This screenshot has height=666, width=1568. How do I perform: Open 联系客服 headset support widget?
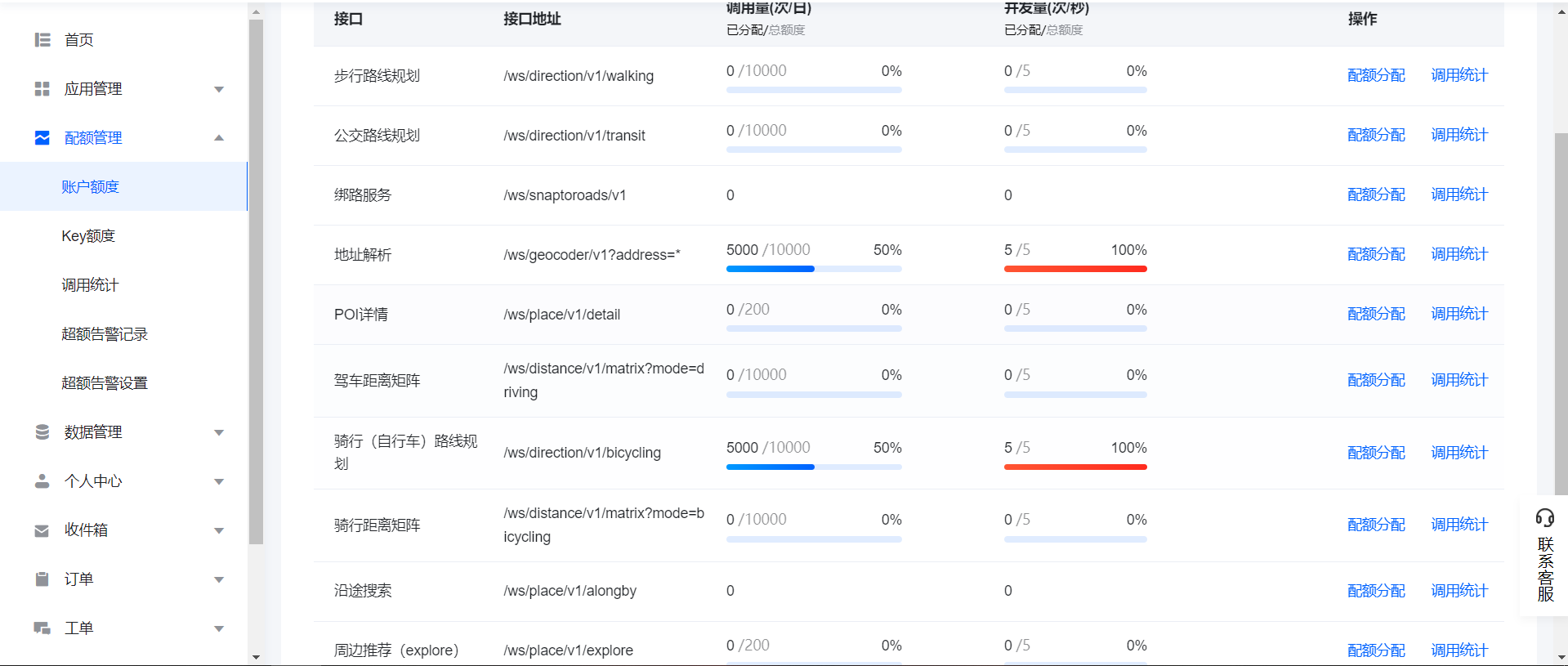point(1545,556)
